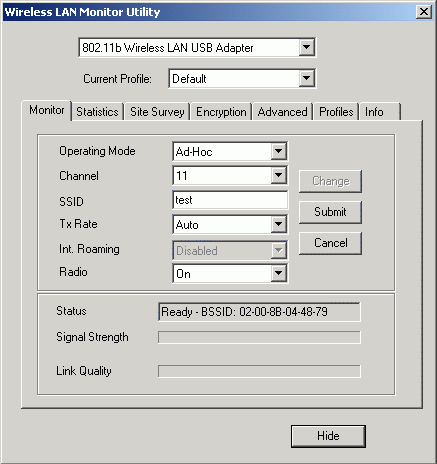This screenshot has width=437, height=464.
Task: Click the Status field showing BSSID
Action: pos(259,312)
